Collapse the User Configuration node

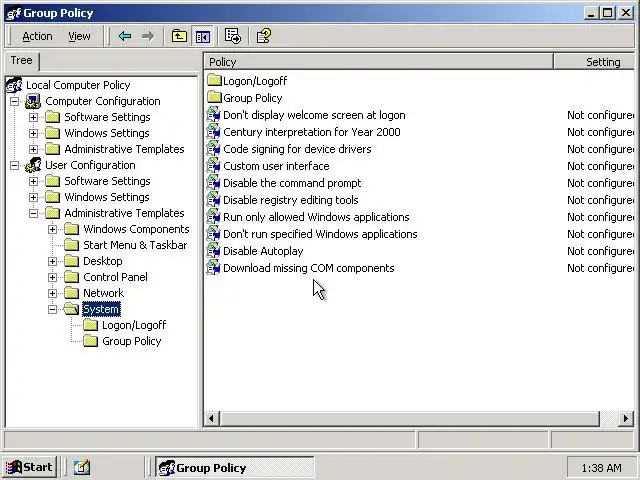click(14, 165)
